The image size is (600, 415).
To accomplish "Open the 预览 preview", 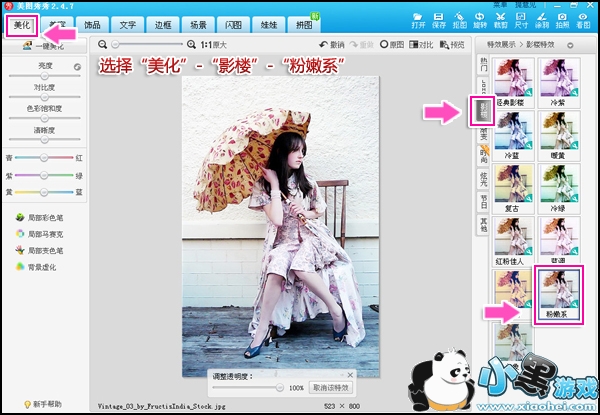I will point(452,45).
